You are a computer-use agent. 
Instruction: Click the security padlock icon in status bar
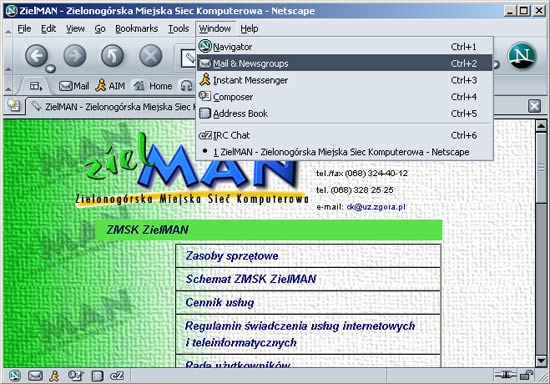pyautogui.click(x=526, y=375)
